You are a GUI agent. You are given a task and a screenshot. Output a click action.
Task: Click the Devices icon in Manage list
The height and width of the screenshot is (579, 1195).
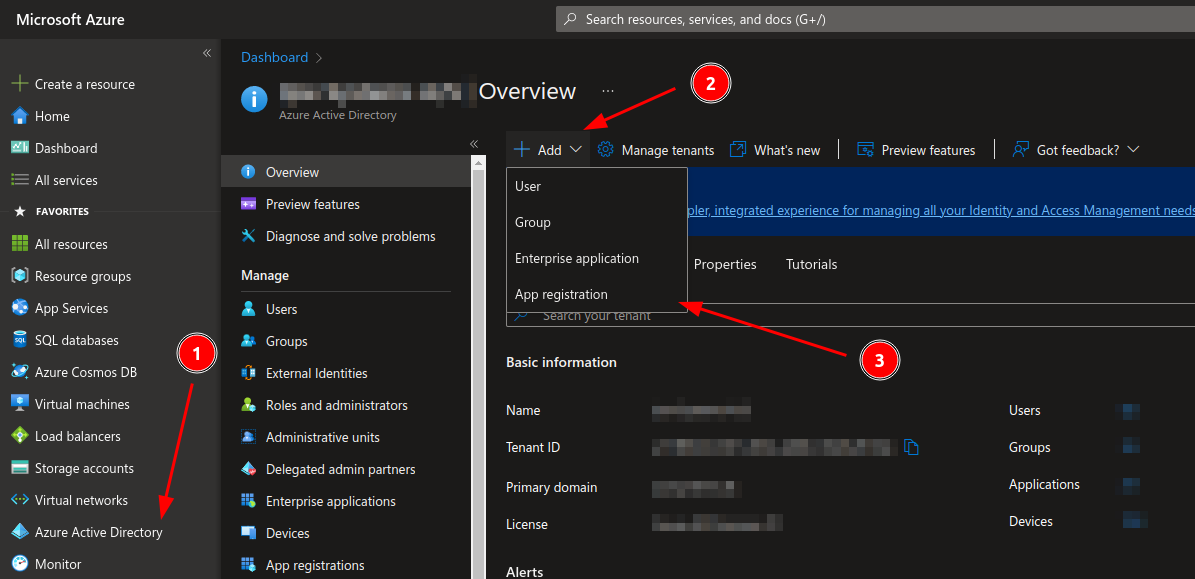(x=248, y=533)
